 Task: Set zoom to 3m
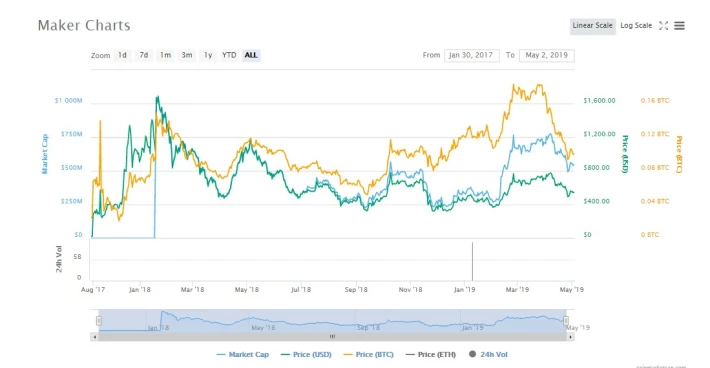(187, 55)
